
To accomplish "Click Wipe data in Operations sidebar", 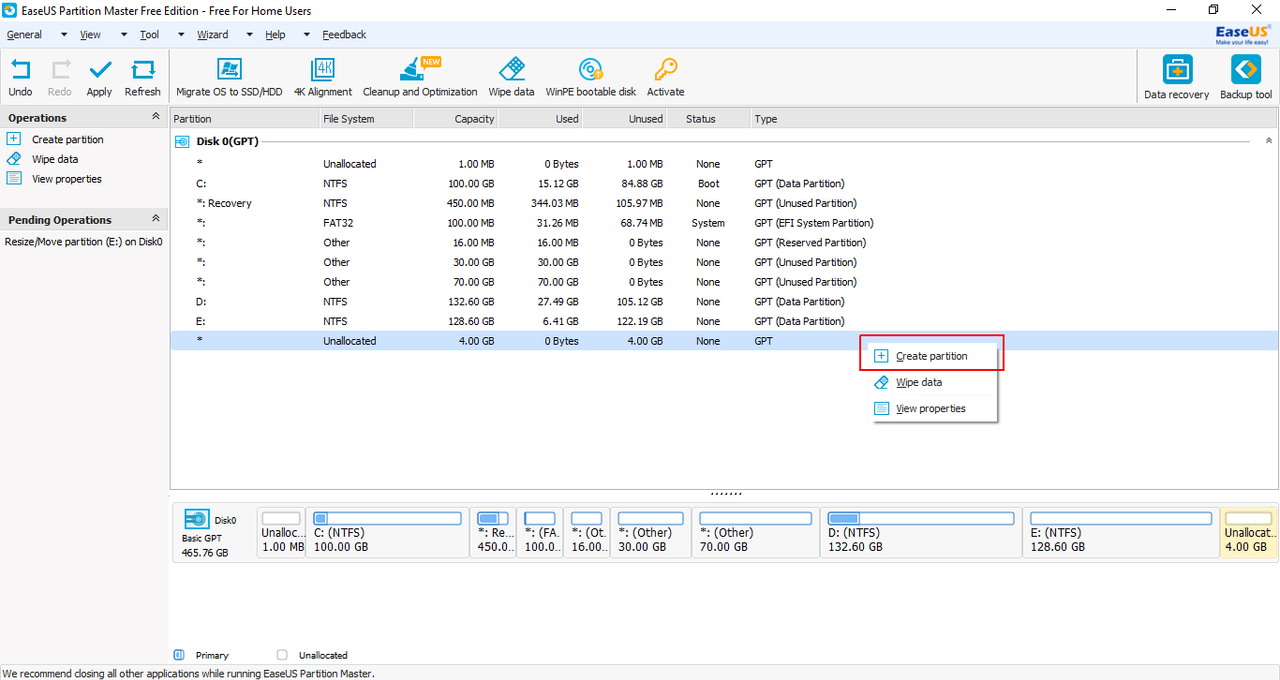I will (x=54, y=159).
